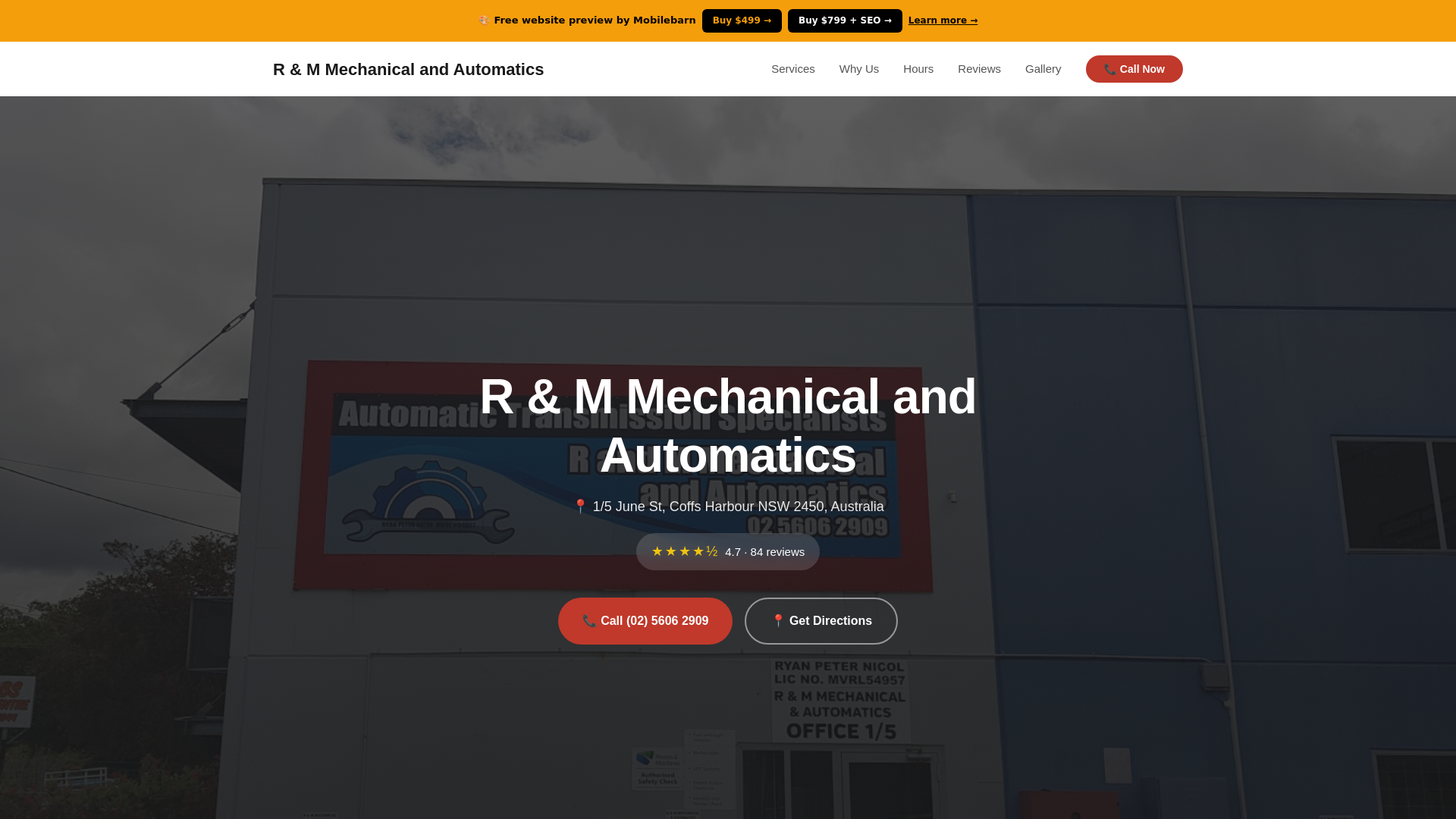Image resolution: width=1456 pixels, height=819 pixels.
Task: Jump to the Hours section
Action: click(x=918, y=69)
